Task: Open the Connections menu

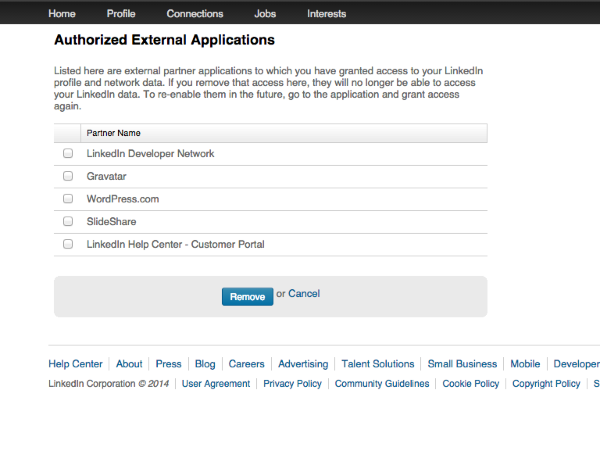Action: [x=195, y=14]
